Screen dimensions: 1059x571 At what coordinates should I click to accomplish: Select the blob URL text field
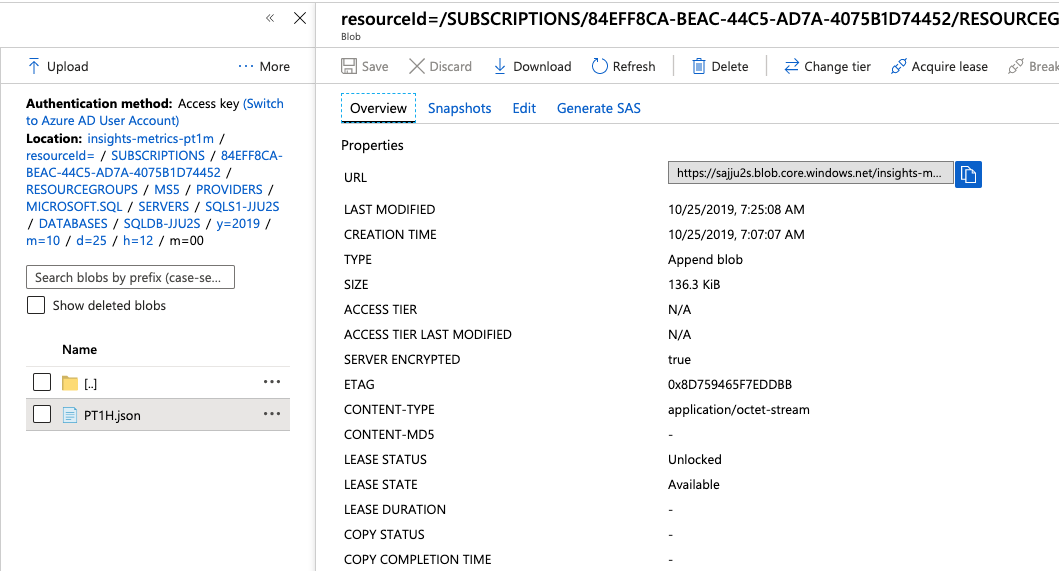[810, 173]
